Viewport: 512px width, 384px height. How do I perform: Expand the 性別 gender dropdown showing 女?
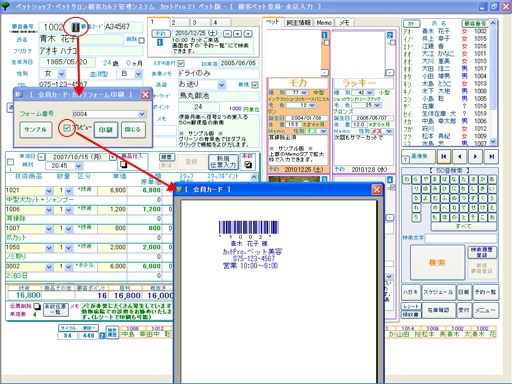click(x=62, y=74)
